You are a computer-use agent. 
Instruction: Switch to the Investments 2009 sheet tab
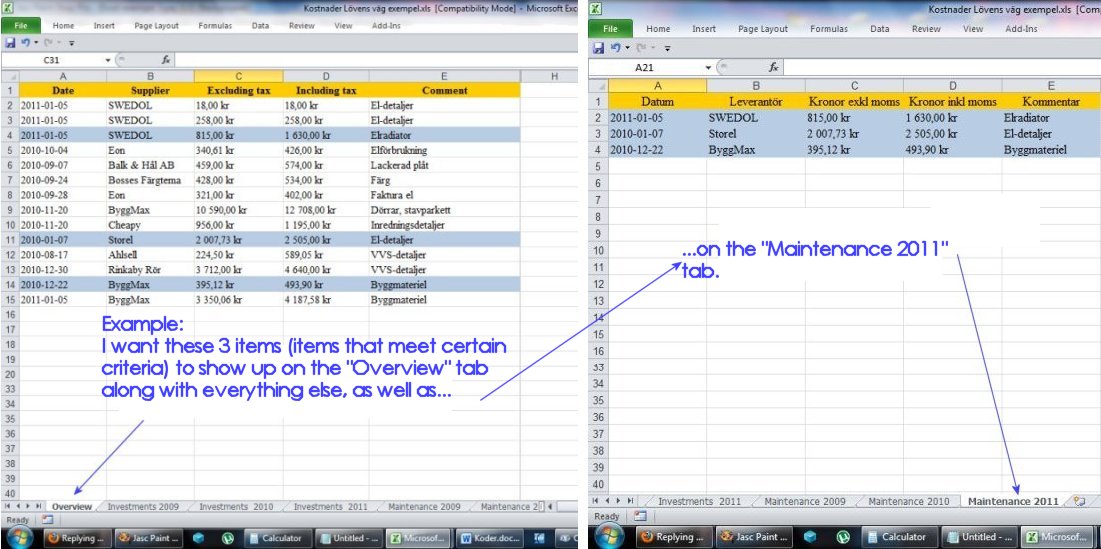point(142,506)
